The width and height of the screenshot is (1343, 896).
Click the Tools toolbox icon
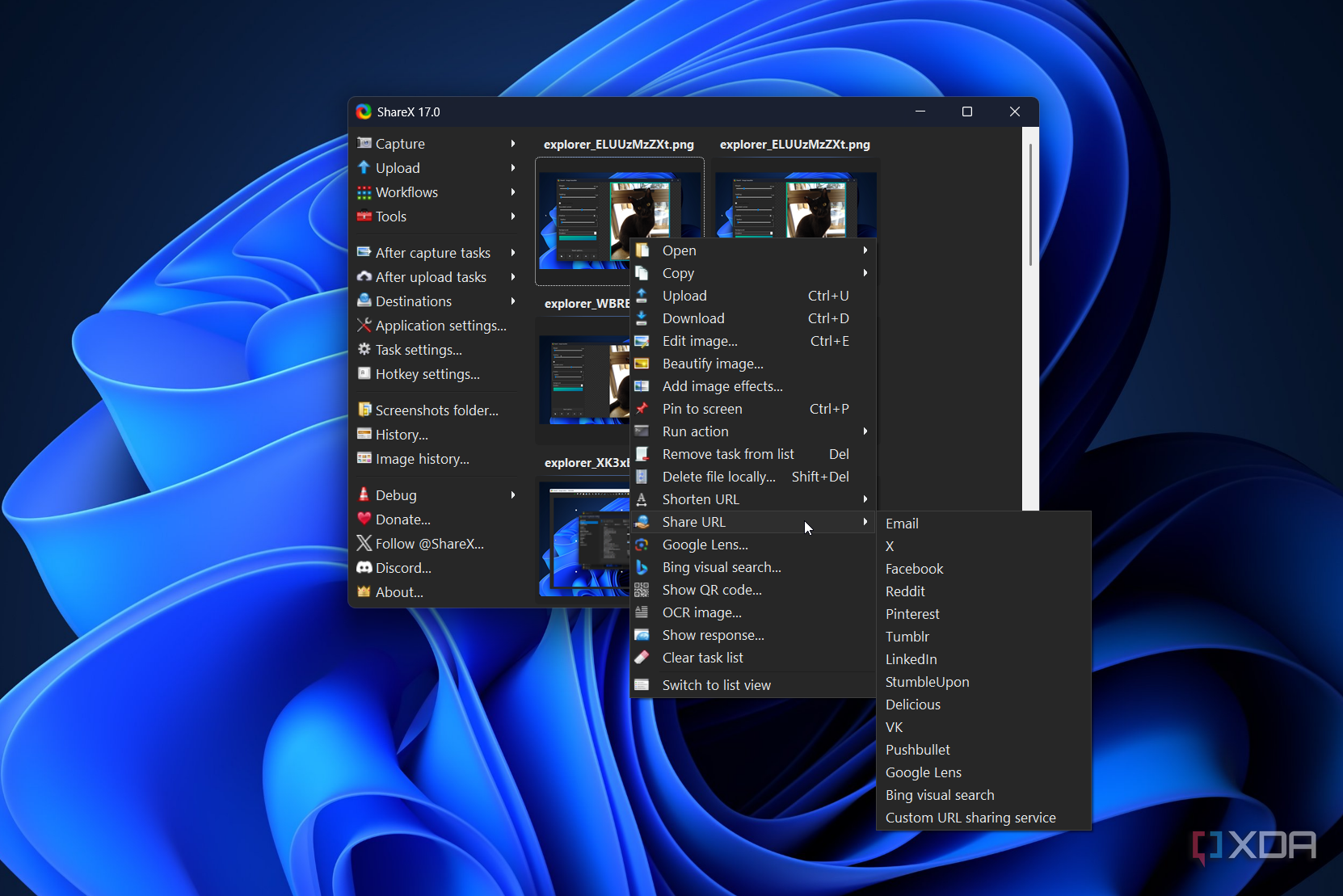364,217
